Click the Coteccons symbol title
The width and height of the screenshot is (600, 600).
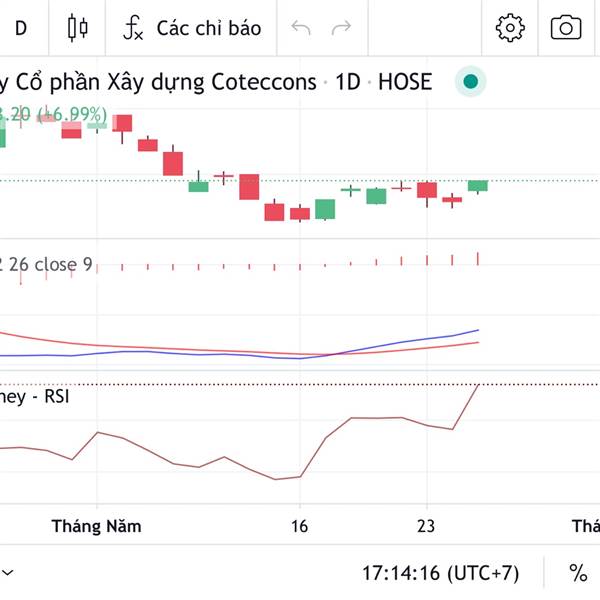160,82
